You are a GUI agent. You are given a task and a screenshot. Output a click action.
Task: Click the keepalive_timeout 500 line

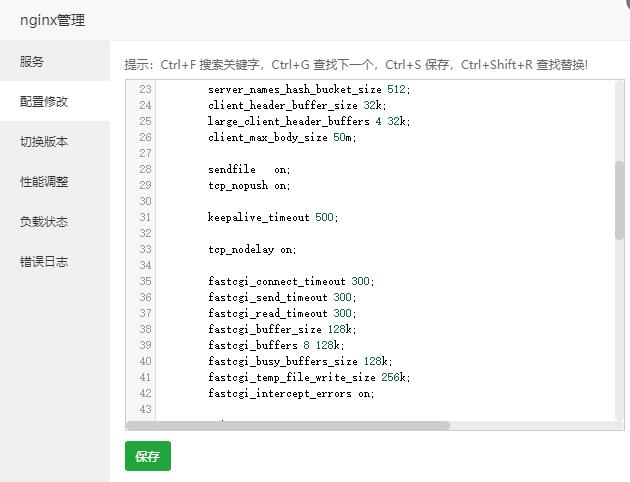273,217
